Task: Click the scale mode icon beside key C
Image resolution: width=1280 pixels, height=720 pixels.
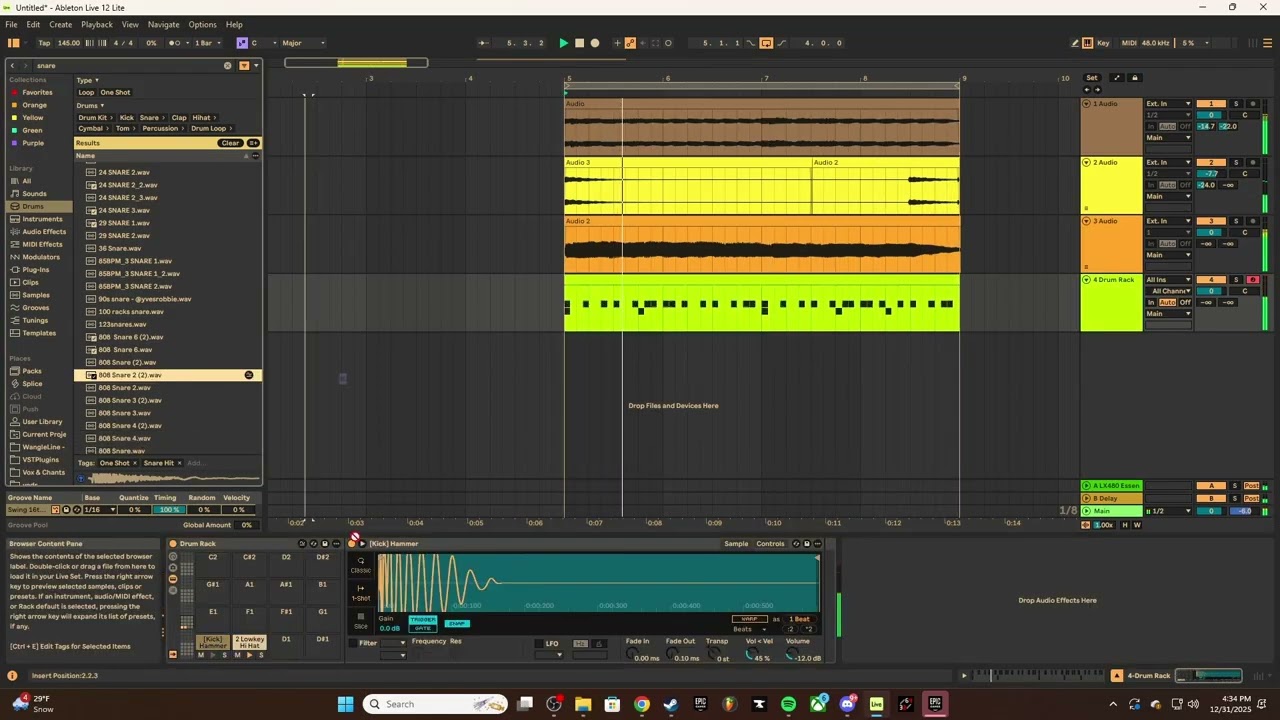Action: (241, 43)
